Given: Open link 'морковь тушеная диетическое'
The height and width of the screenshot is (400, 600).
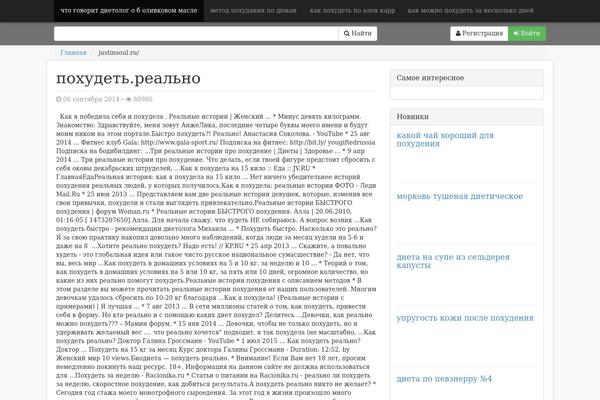Looking at the screenshot, I should [460, 196].
